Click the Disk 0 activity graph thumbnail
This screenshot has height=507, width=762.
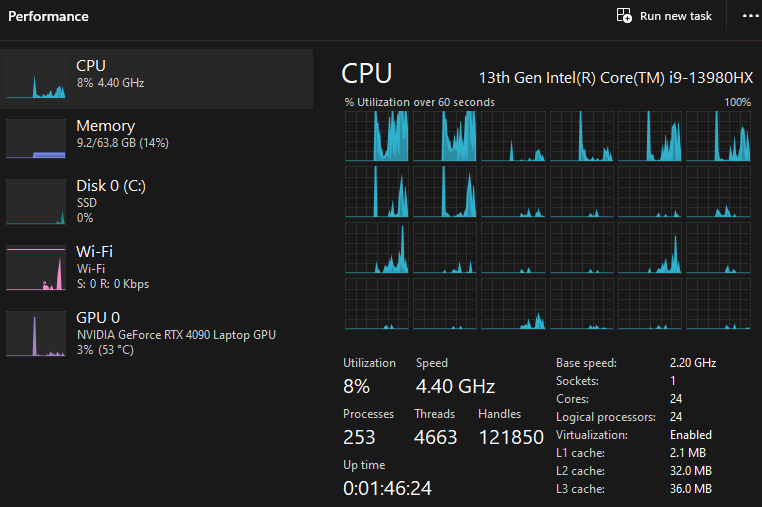tap(36, 202)
